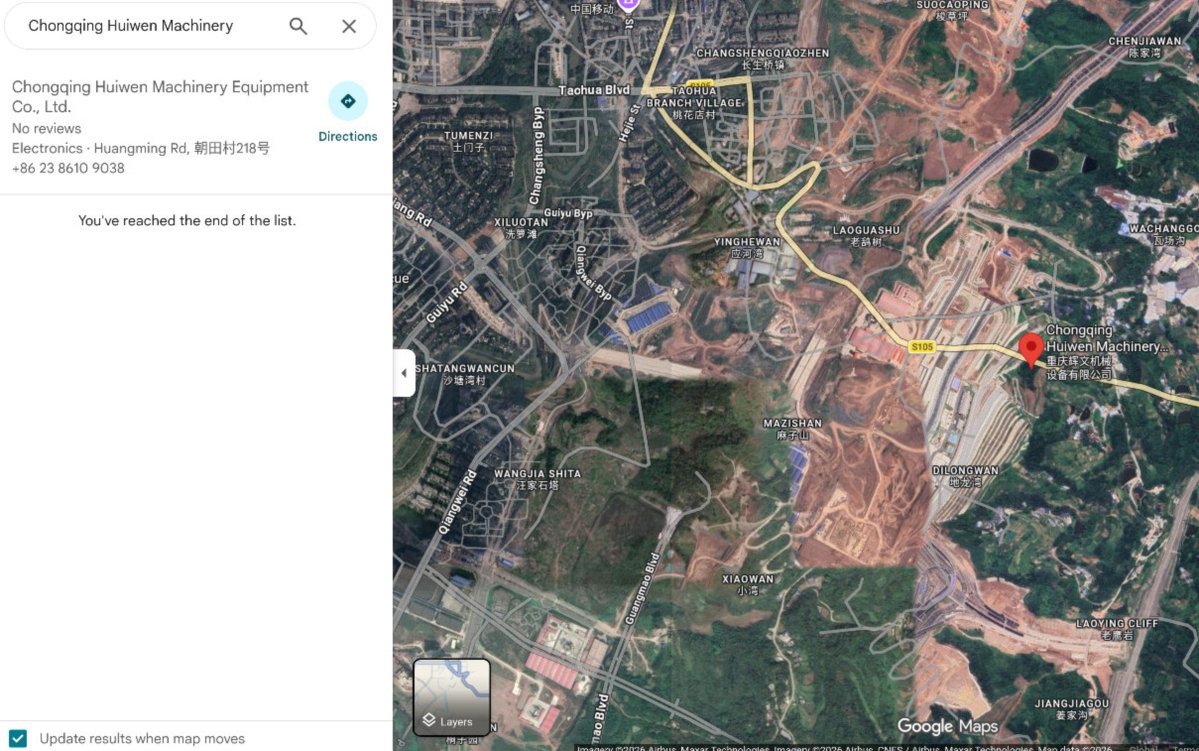The image size is (1199, 751).
Task: Click the JIANGJIAGOU place label
Action: [x=1071, y=709]
